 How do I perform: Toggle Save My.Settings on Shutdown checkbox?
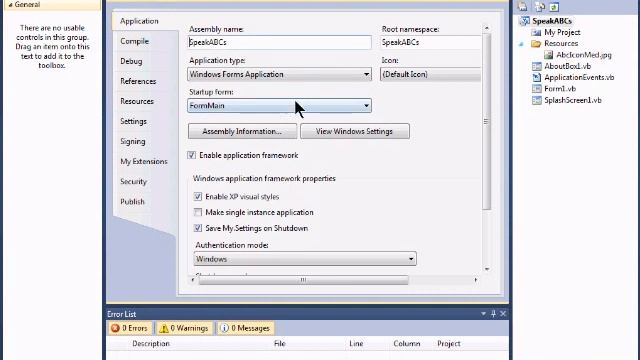198,228
